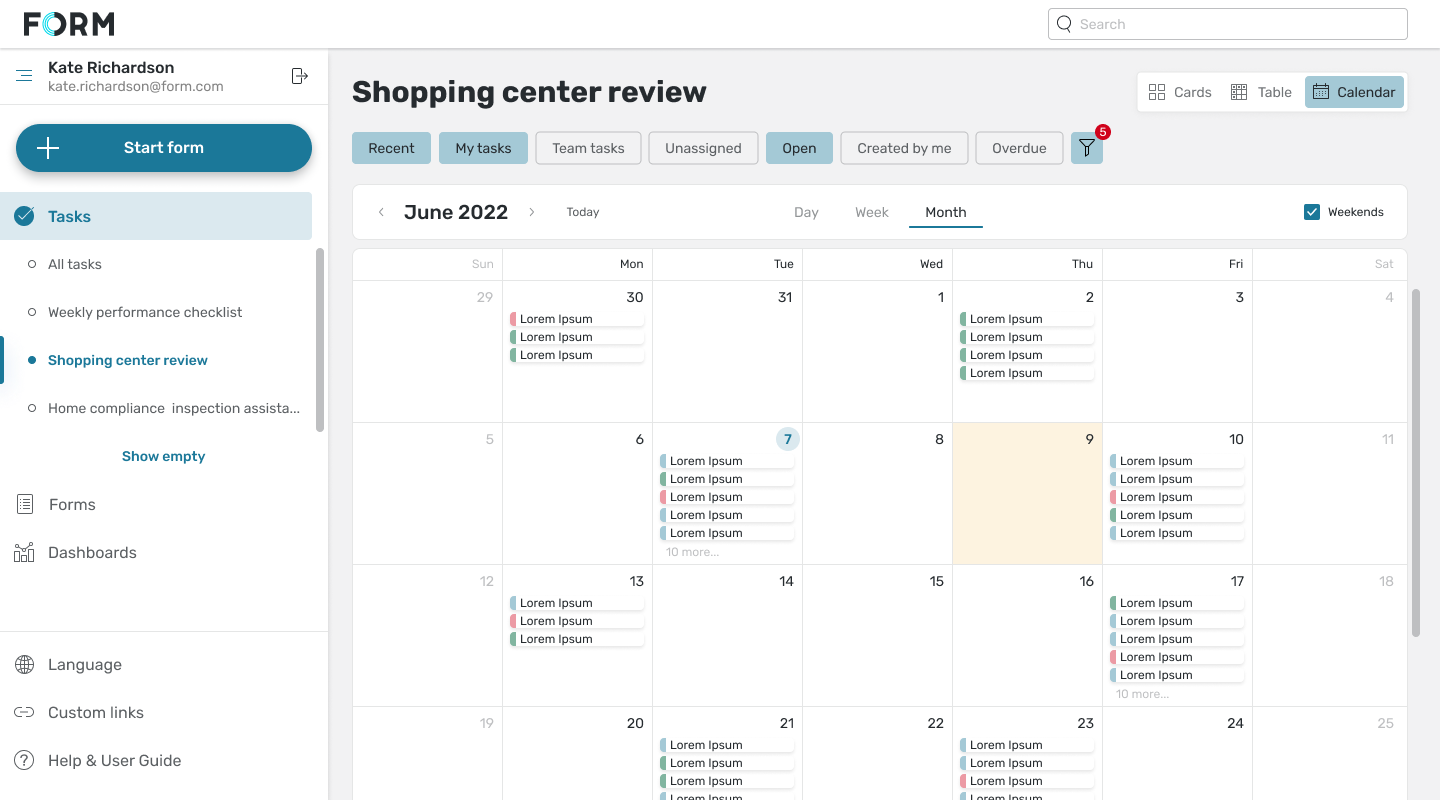Click the logout icon next to Kate Richardson
Viewport: 1440px width, 800px height.
pyautogui.click(x=298, y=75)
